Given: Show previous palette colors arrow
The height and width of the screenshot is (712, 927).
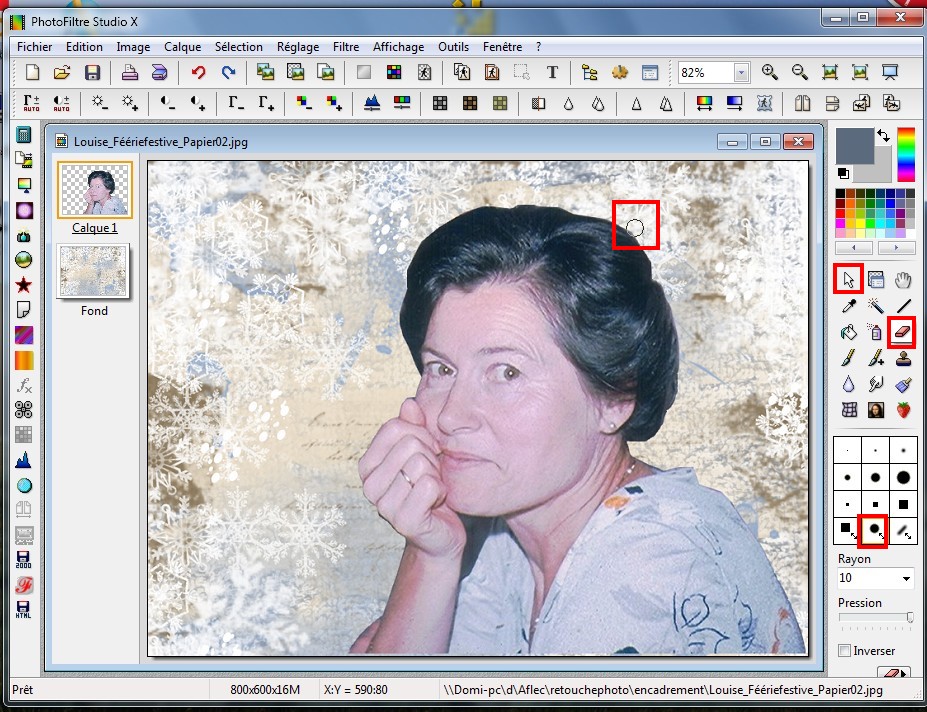Looking at the screenshot, I should click(854, 247).
